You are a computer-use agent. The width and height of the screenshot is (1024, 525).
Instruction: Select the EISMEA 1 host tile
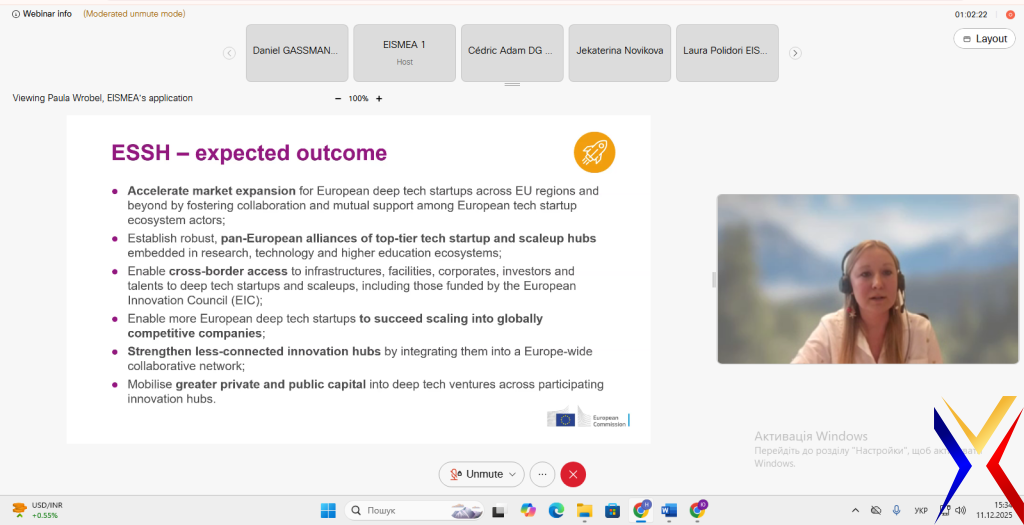(404, 52)
